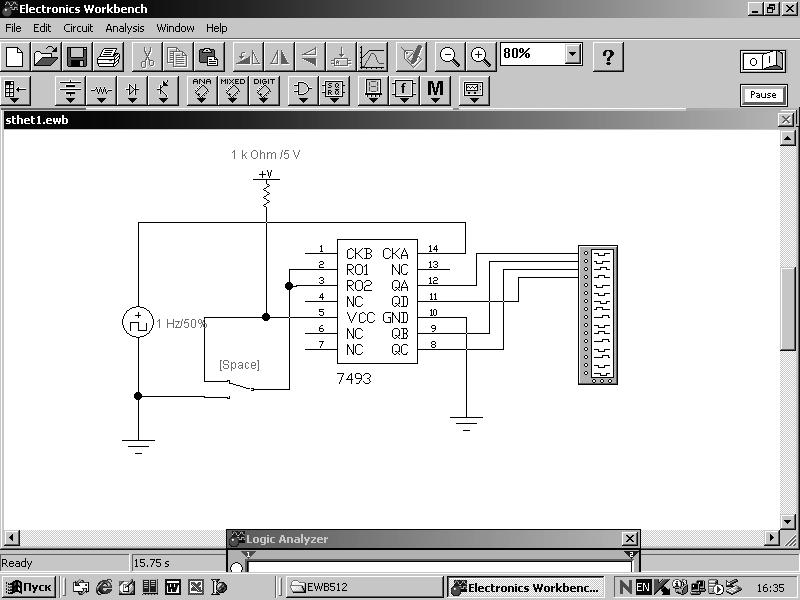The image size is (800, 600).
Task: Create a subcircuit
Action: (341, 57)
